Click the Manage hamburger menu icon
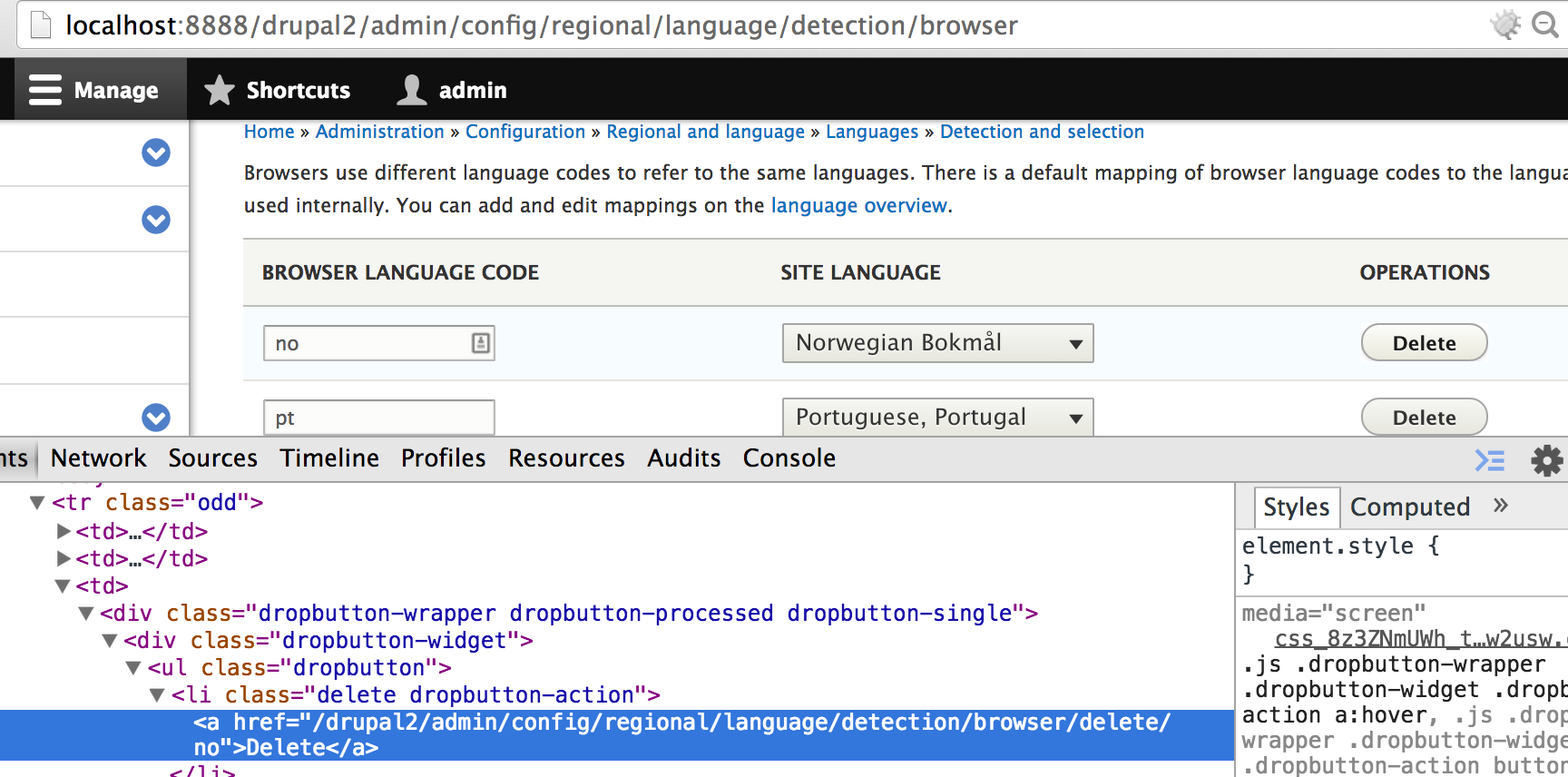The width and height of the screenshot is (1568, 777). pyautogui.click(x=45, y=90)
